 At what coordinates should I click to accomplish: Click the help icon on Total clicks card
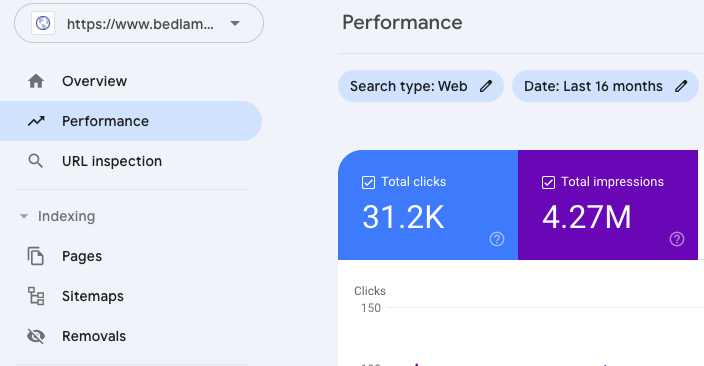[x=497, y=239]
